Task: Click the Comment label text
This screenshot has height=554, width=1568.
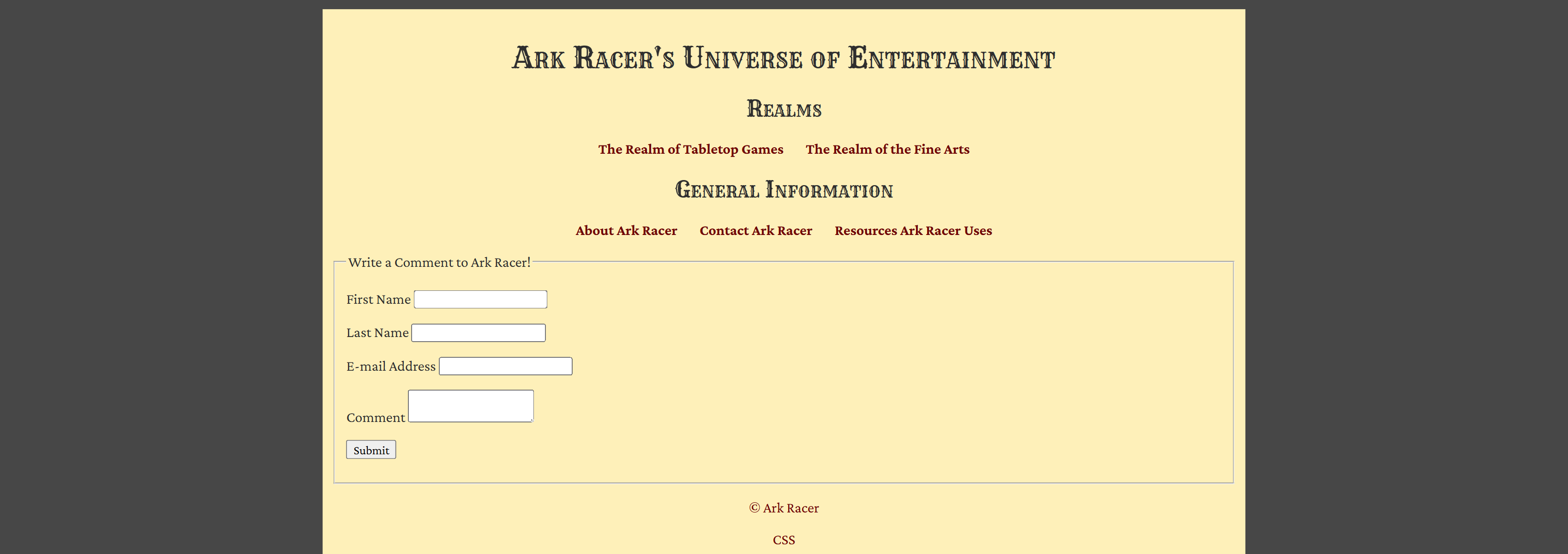Action: point(376,417)
